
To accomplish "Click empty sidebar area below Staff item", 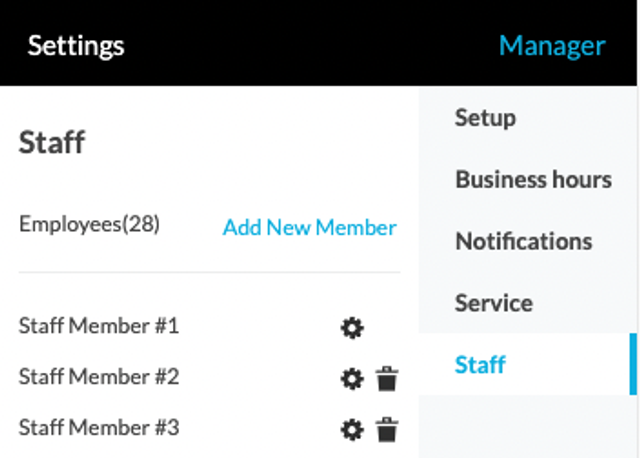I will pos(527,426).
